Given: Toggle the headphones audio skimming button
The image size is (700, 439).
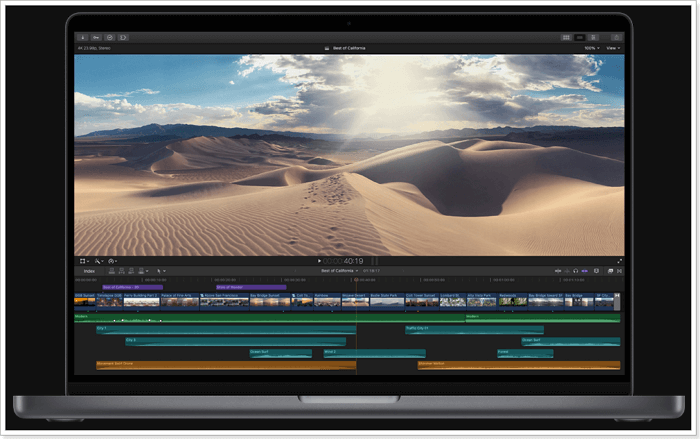Looking at the screenshot, I should (577, 271).
